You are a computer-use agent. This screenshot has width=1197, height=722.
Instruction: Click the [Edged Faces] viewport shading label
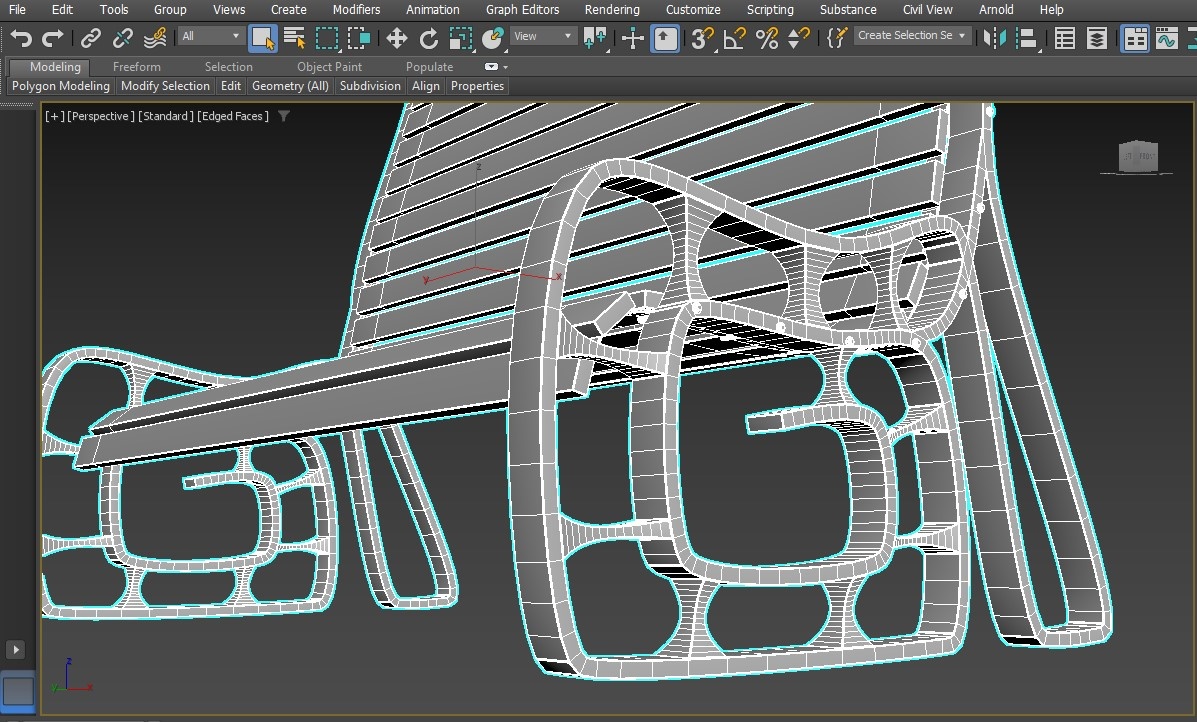[233, 116]
